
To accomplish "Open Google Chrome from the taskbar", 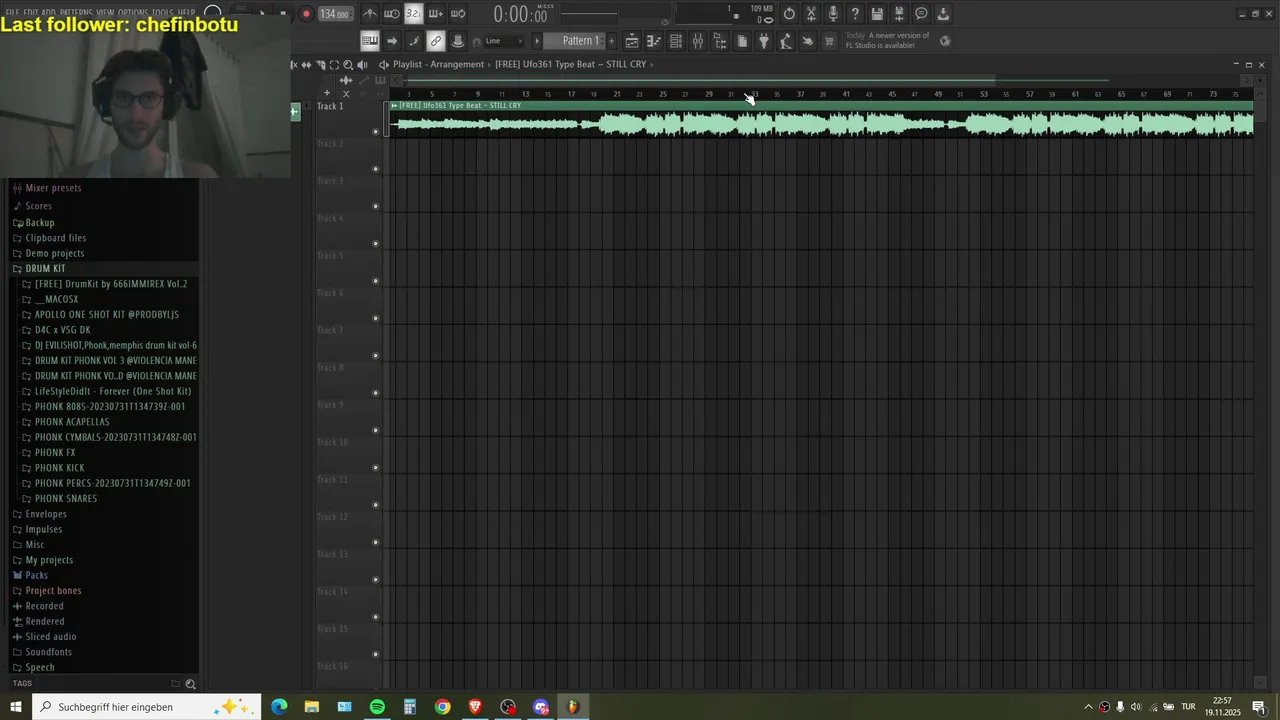I will [x=443, y=707].
